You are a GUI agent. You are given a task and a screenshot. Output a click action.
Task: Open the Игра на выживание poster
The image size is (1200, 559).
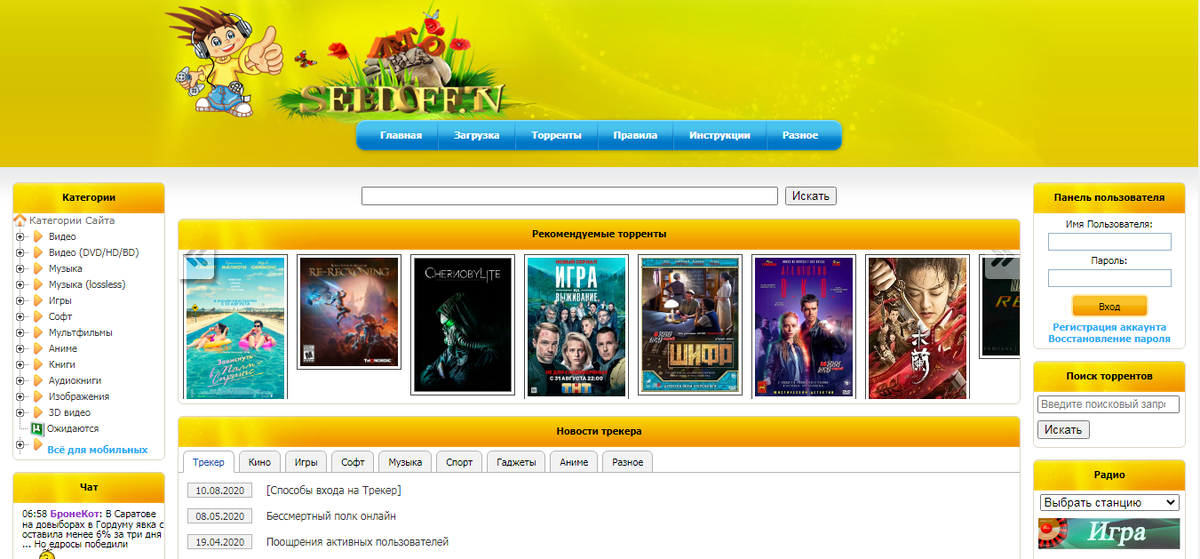point(576,326)
